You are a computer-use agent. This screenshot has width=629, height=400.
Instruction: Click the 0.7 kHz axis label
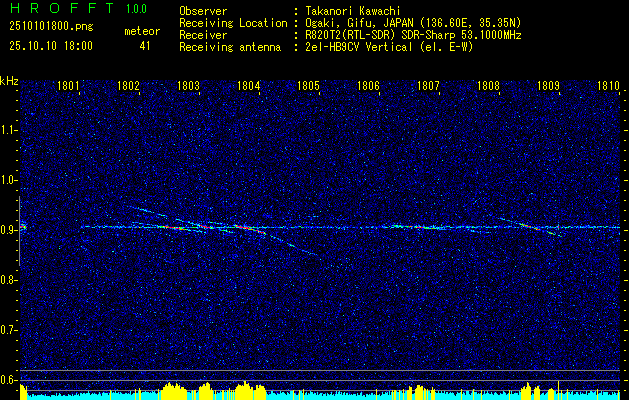(x=9, y=330)
